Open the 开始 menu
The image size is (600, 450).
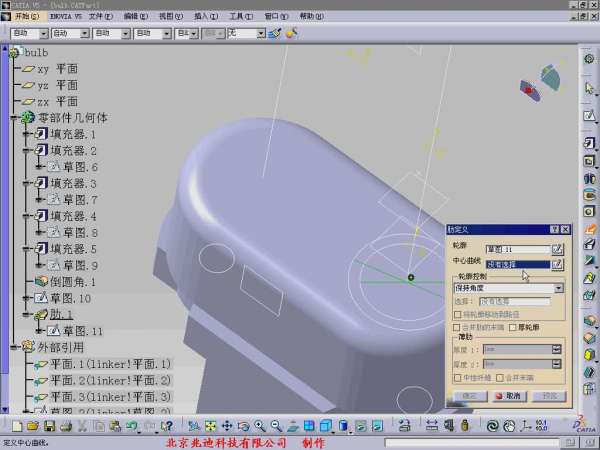point(27,16)
